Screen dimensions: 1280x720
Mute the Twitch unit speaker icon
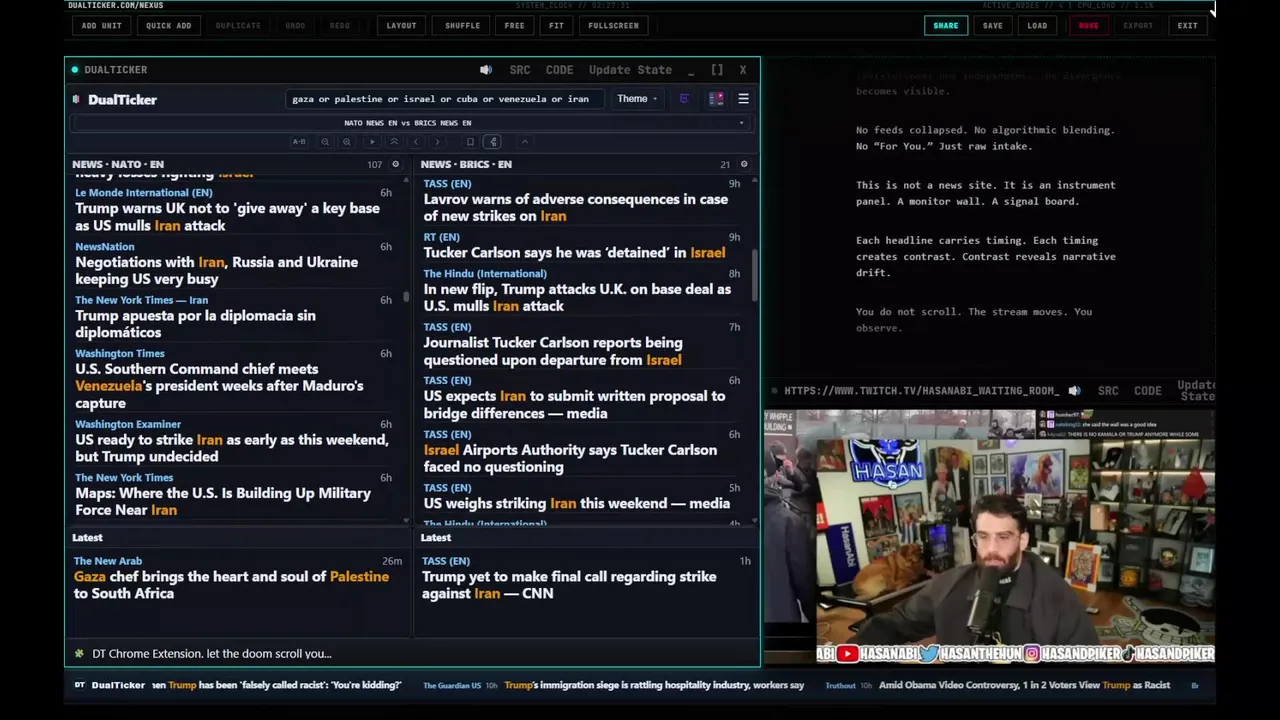pos(1074,391)
